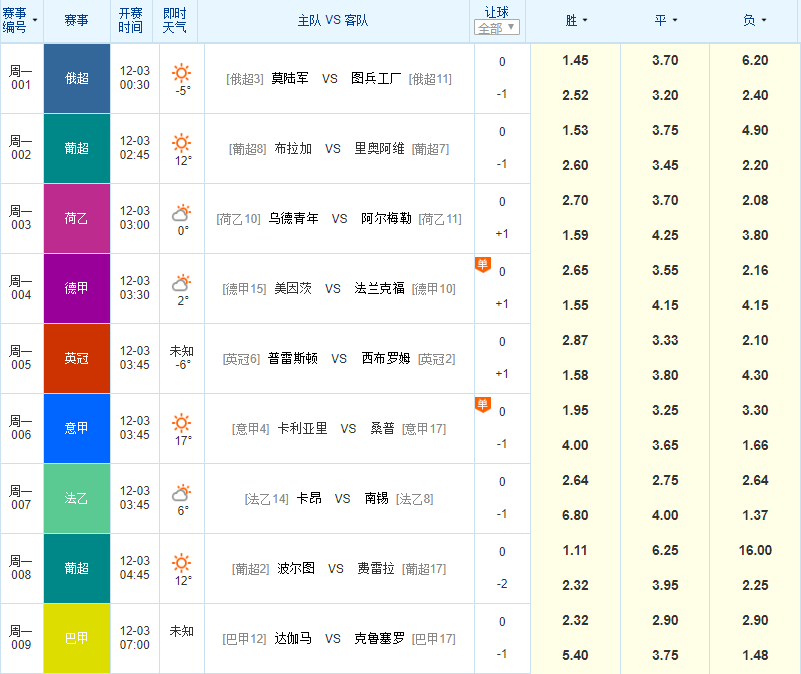Pick lose odds 6.20 for match 001
This screenshot has height=674, width=801.
755,60
